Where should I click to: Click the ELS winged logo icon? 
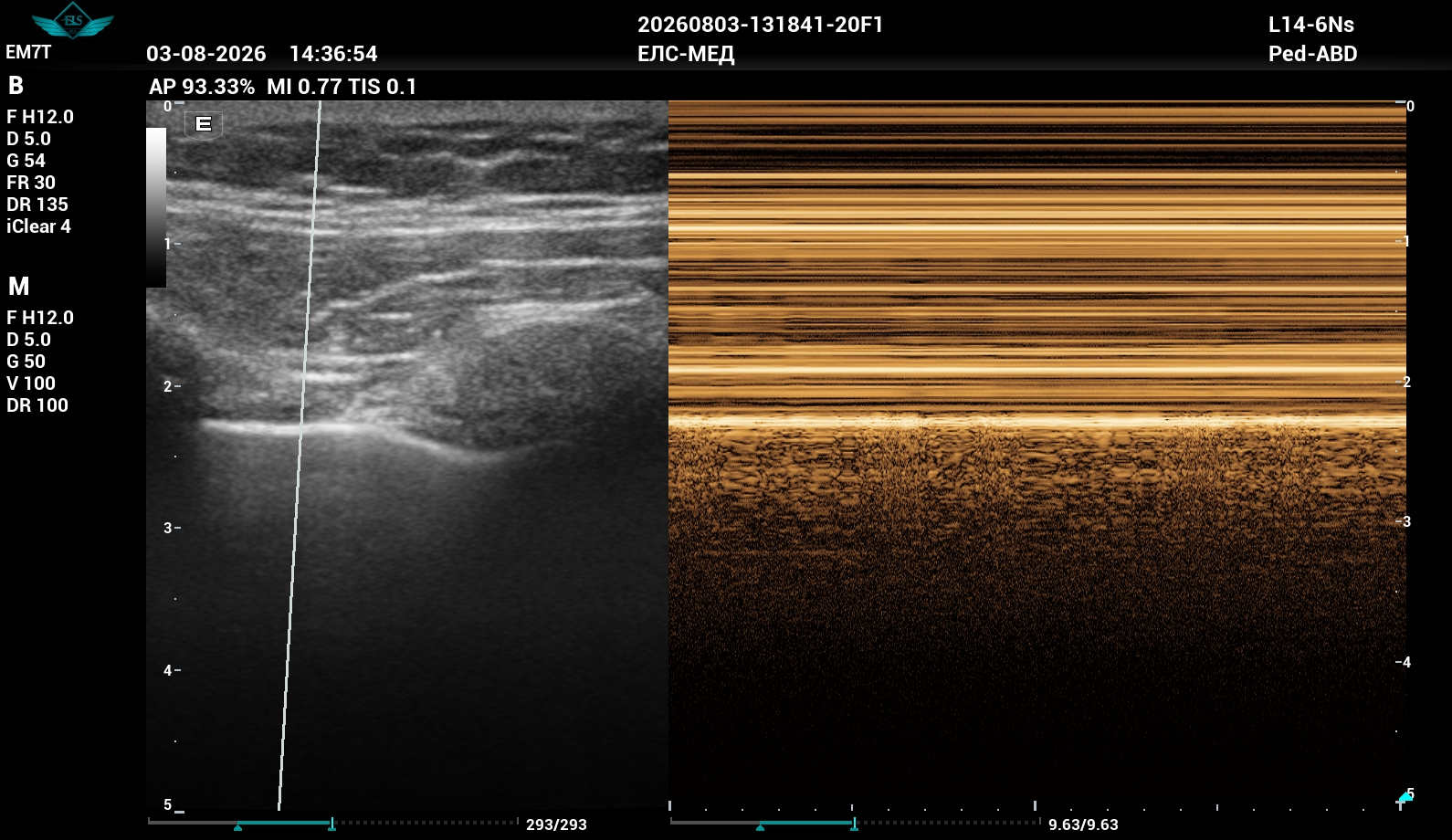click(72, 20)
